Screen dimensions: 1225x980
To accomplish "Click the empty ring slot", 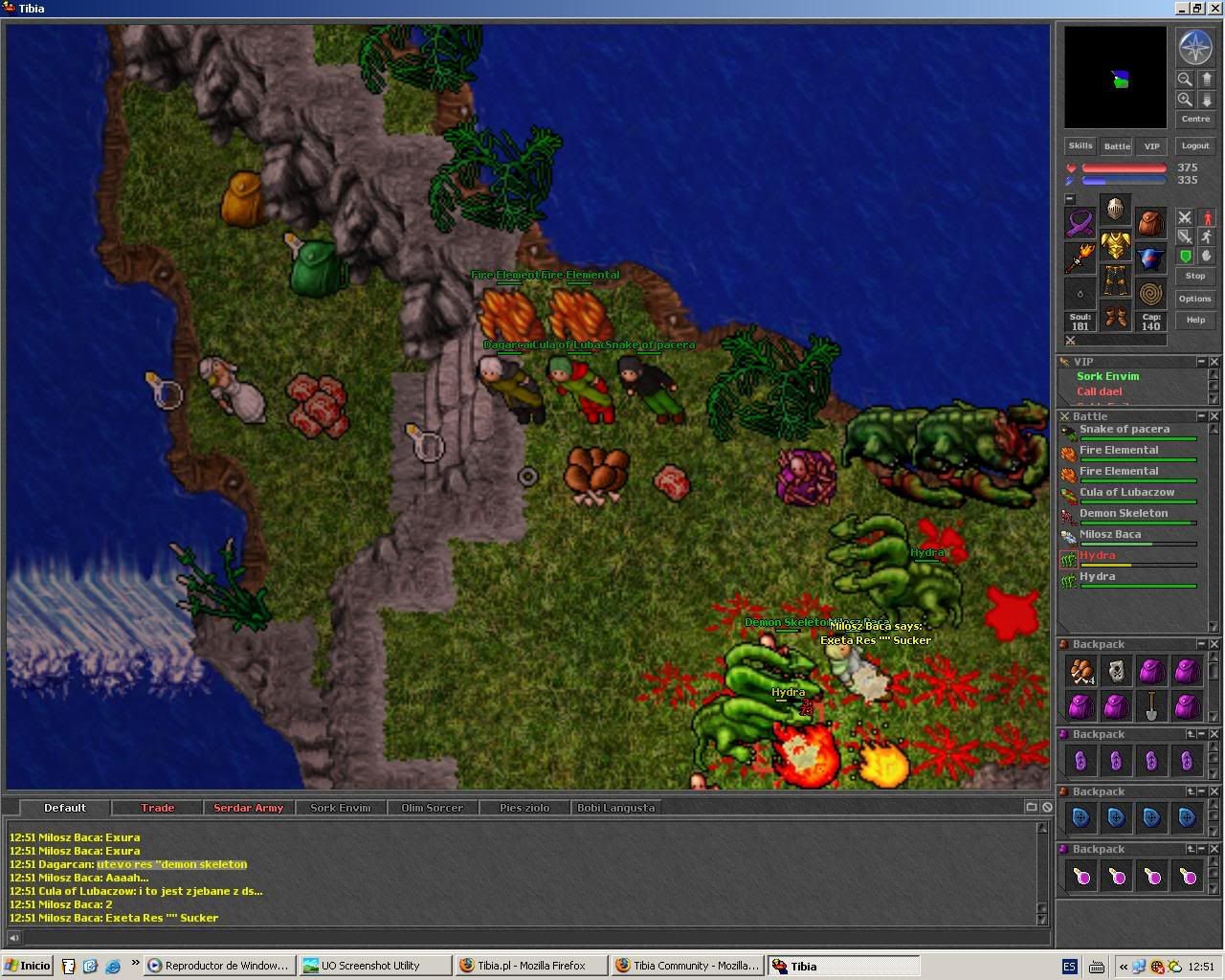I will pos(1080,294).
